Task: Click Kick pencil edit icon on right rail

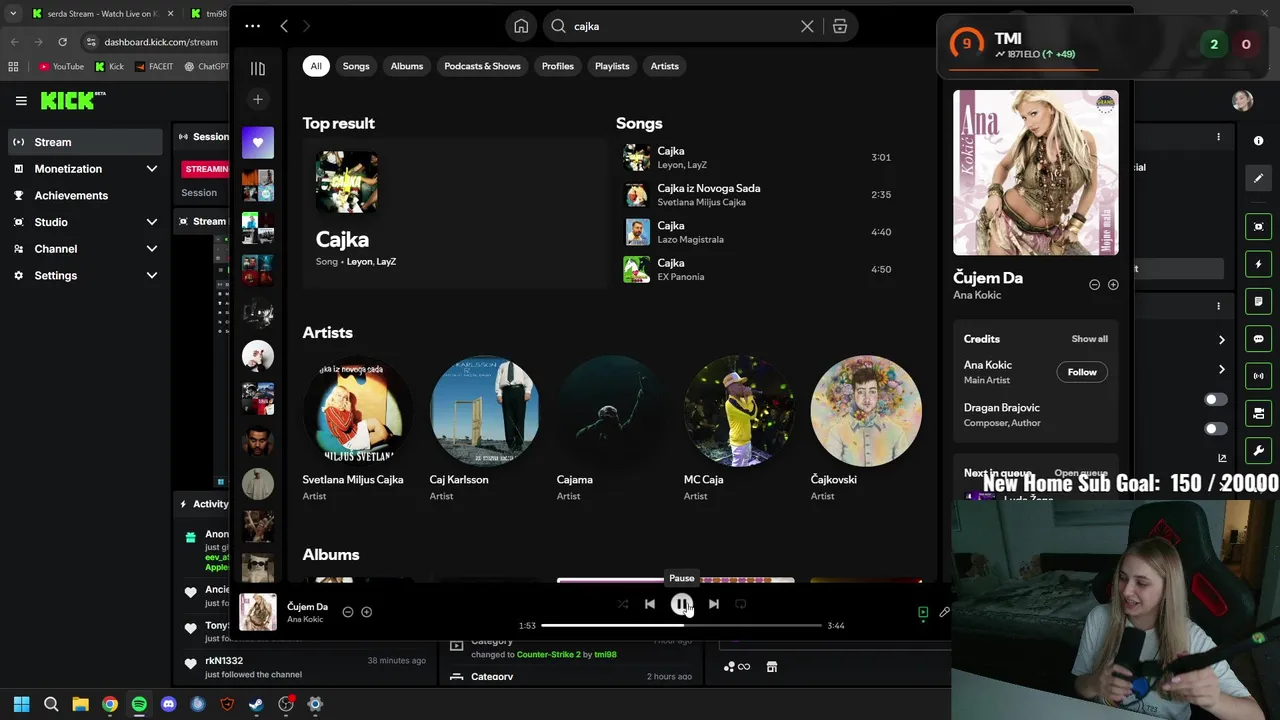Action: (x=1258, y=178)
